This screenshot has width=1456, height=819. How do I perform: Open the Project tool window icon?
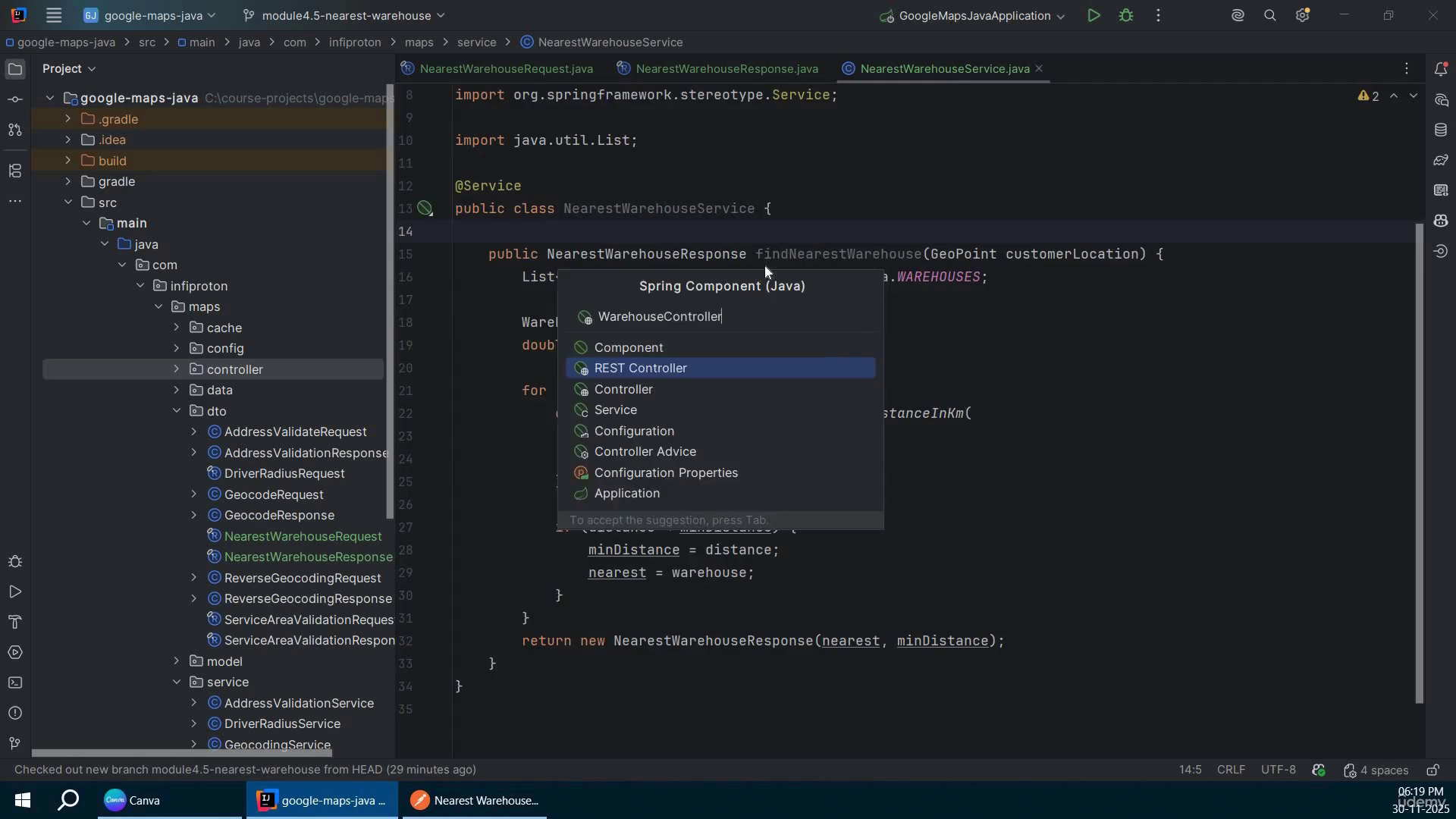click(x=15, y=69)
